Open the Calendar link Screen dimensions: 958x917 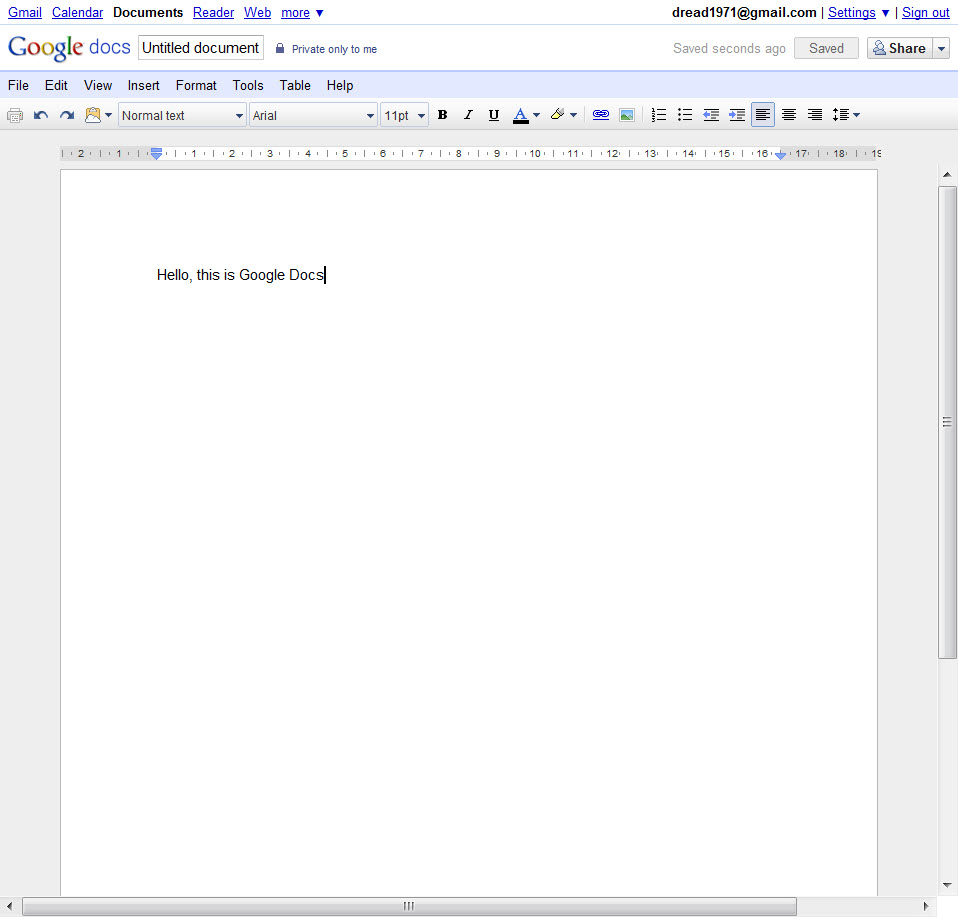[x=78, y=13]
